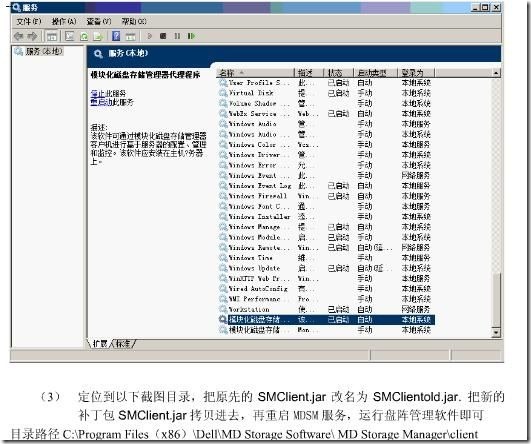
Task: Select the Windows Module service row
Action: tap(326, 237)
